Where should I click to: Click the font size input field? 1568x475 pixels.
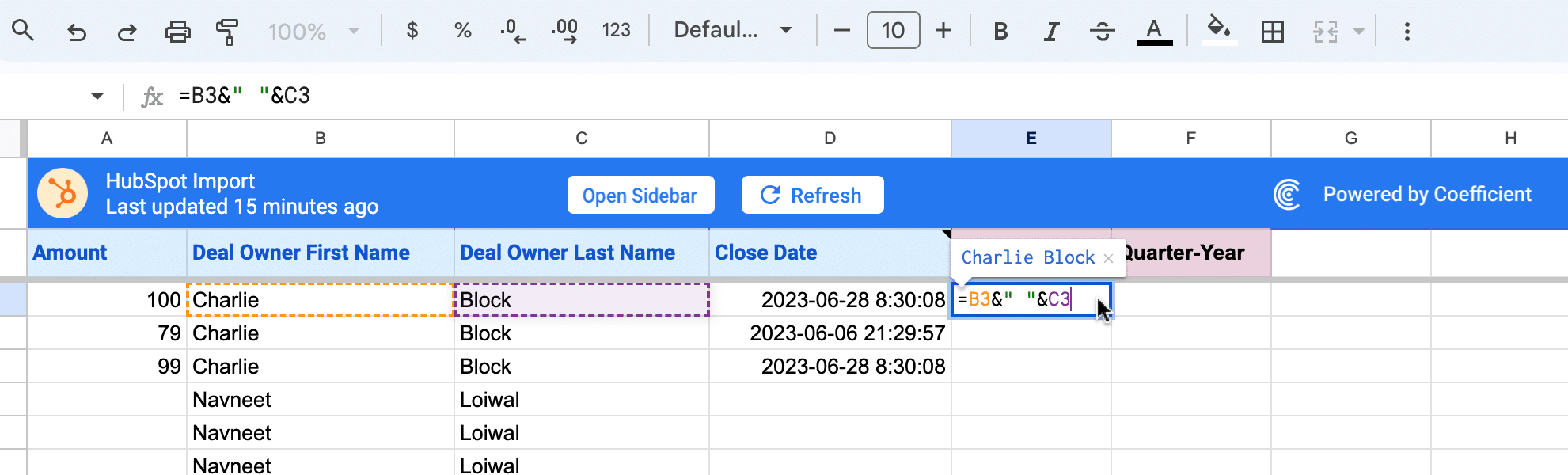point(893,31)
